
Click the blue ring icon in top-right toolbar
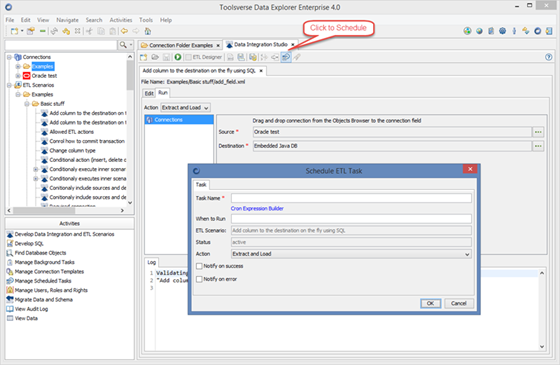[x=537, y=31]
